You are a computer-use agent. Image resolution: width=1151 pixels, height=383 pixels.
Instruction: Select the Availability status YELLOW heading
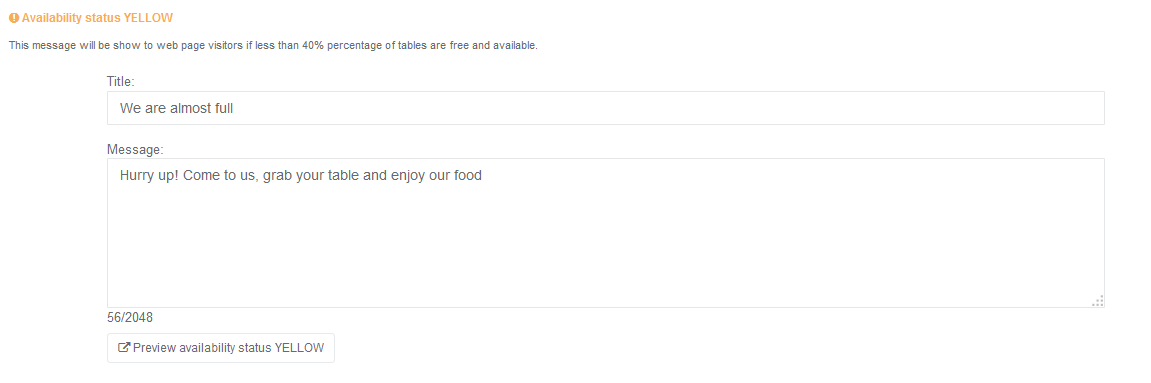click(91, 18)
